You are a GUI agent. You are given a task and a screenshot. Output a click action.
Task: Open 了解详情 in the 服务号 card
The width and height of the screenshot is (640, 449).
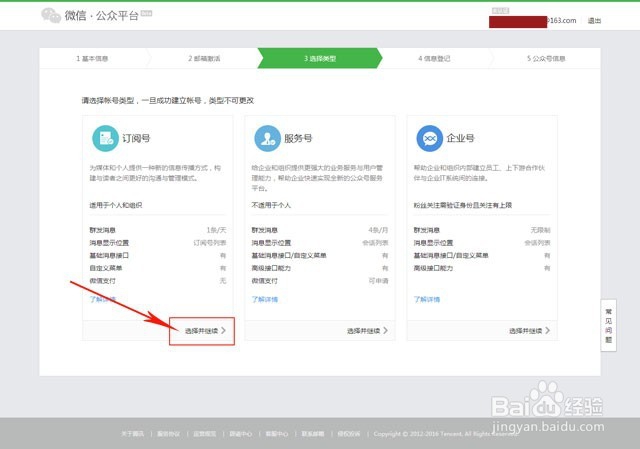(264, 299)
